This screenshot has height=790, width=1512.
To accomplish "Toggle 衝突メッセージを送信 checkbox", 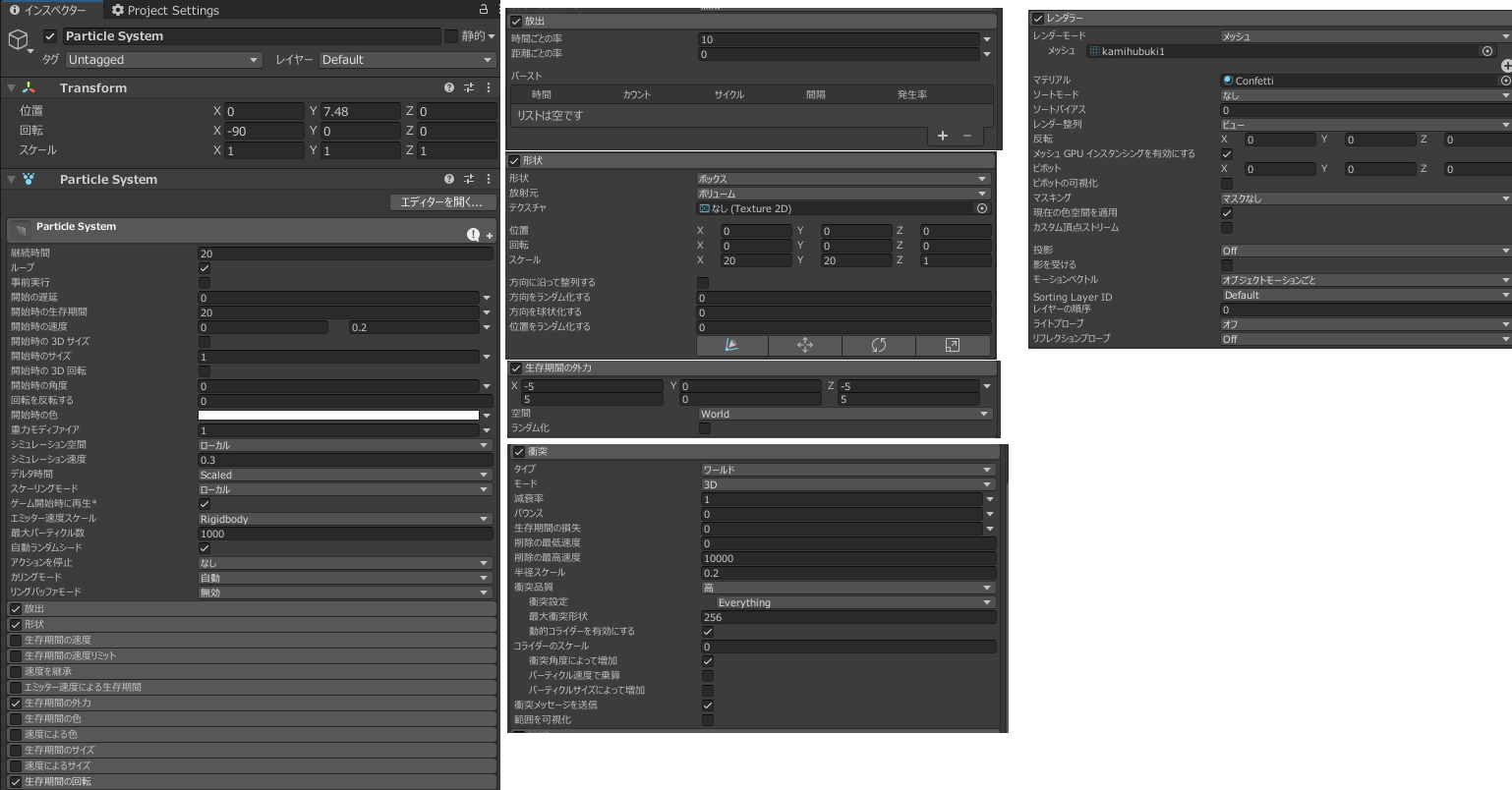I will coord(707,705).
